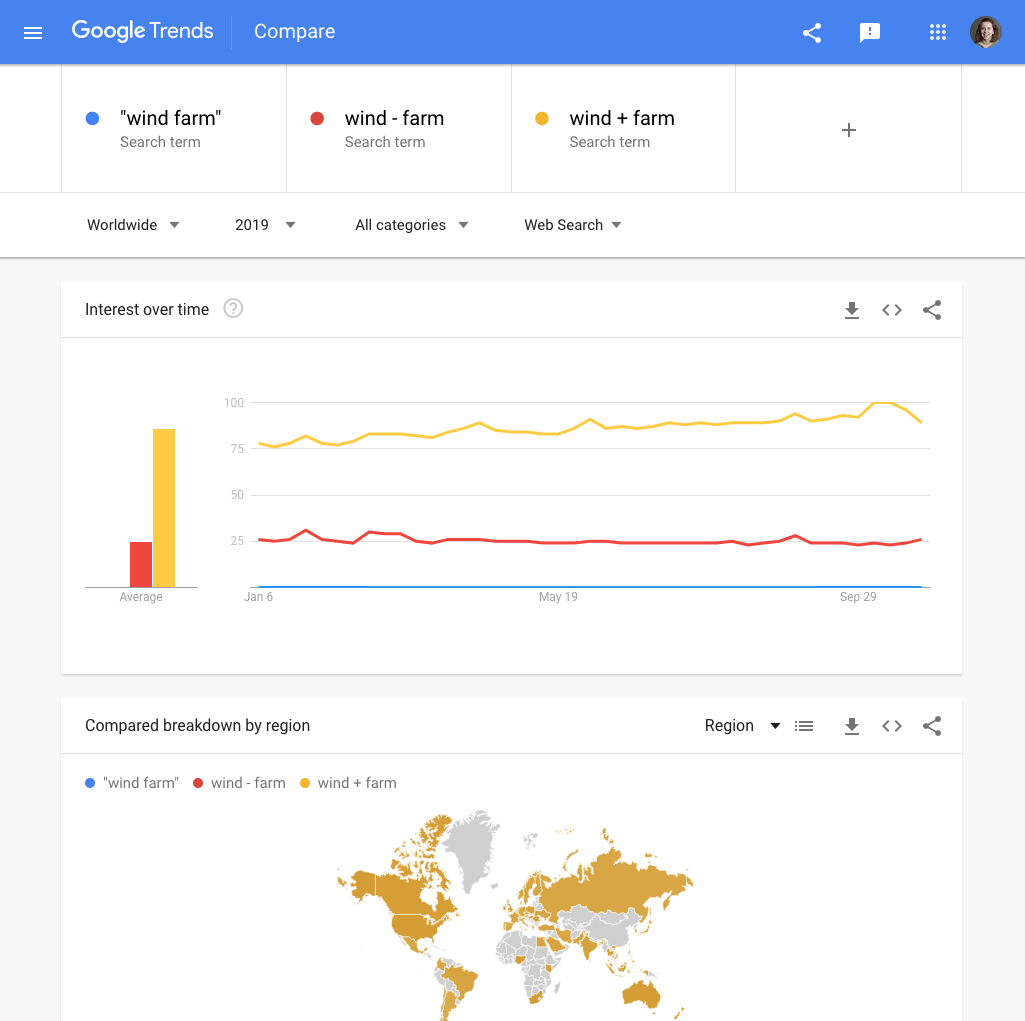1025x1021 pixels.
Task: Open the send feedback icon
Action: point(869,33)
